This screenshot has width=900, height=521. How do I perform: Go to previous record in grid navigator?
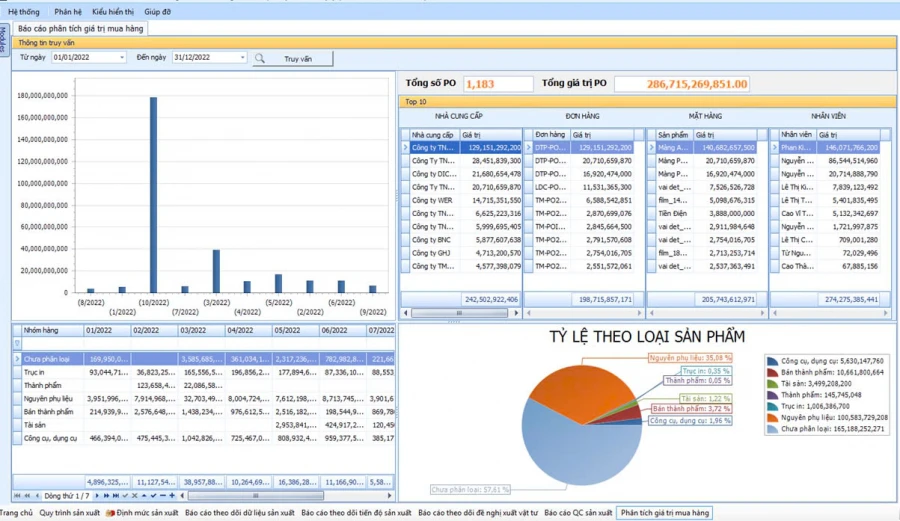37,496
